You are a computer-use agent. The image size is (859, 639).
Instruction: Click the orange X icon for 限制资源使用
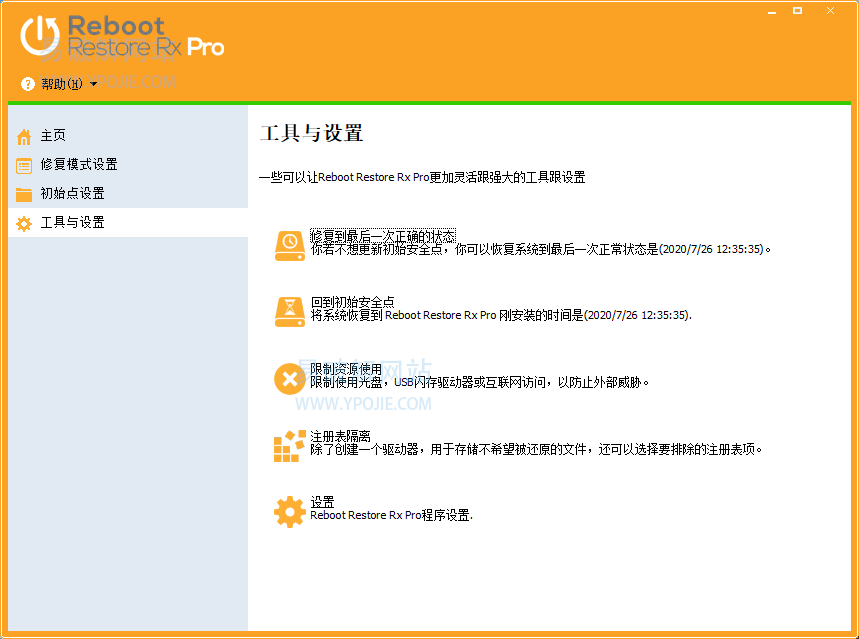(289, 378)
